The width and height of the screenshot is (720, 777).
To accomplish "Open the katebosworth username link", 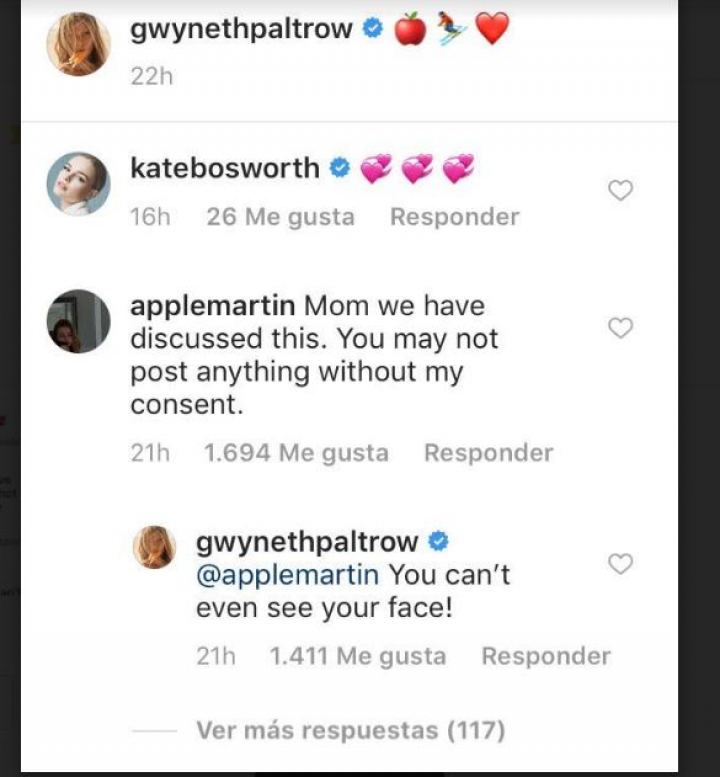I will (225, 169).
